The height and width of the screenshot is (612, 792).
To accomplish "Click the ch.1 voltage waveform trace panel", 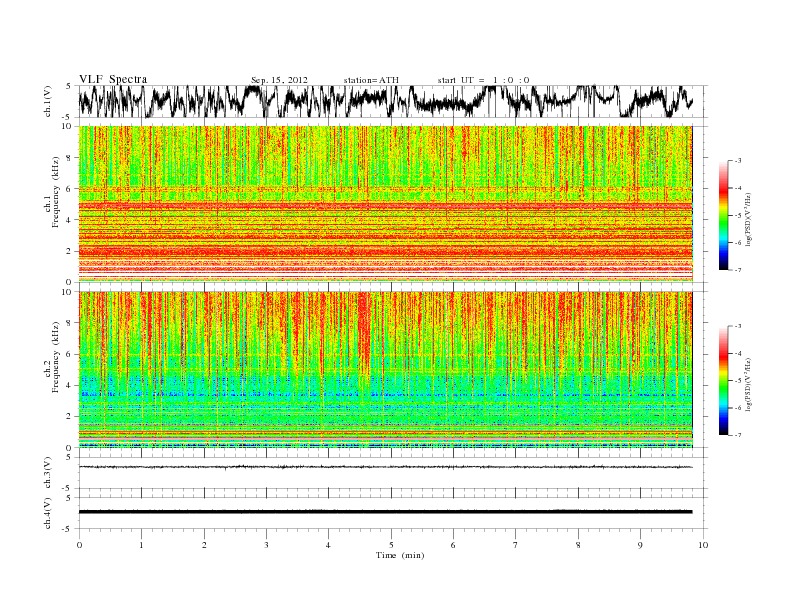I will (393, 101).
